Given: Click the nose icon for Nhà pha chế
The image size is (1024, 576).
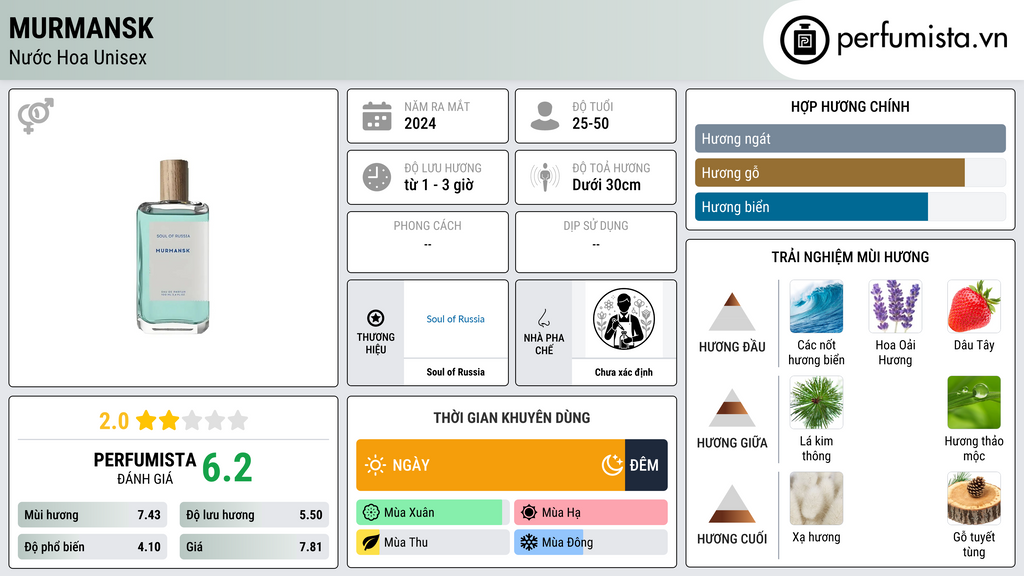Looking at the screenshot, I should 543,318.
